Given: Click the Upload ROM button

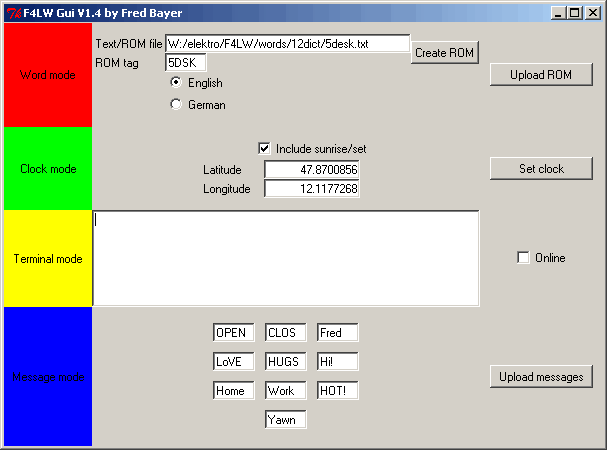Looking at the screenshot, I should pos(541,75).
